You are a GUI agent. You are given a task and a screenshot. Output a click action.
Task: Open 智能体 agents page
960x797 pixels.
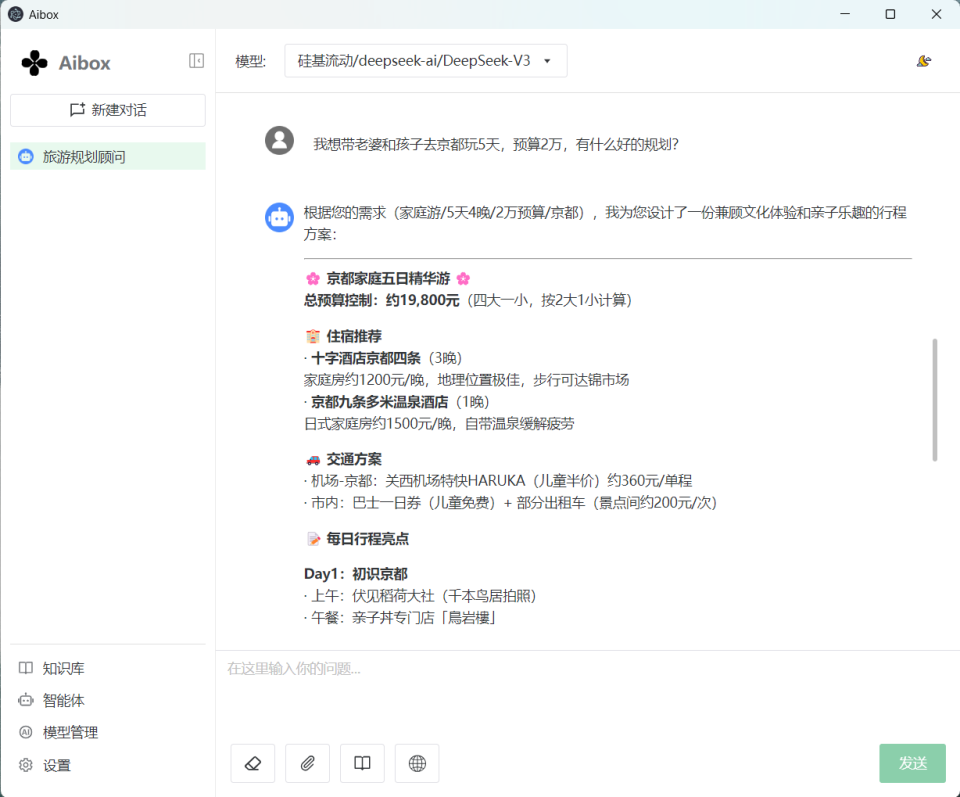52,700
